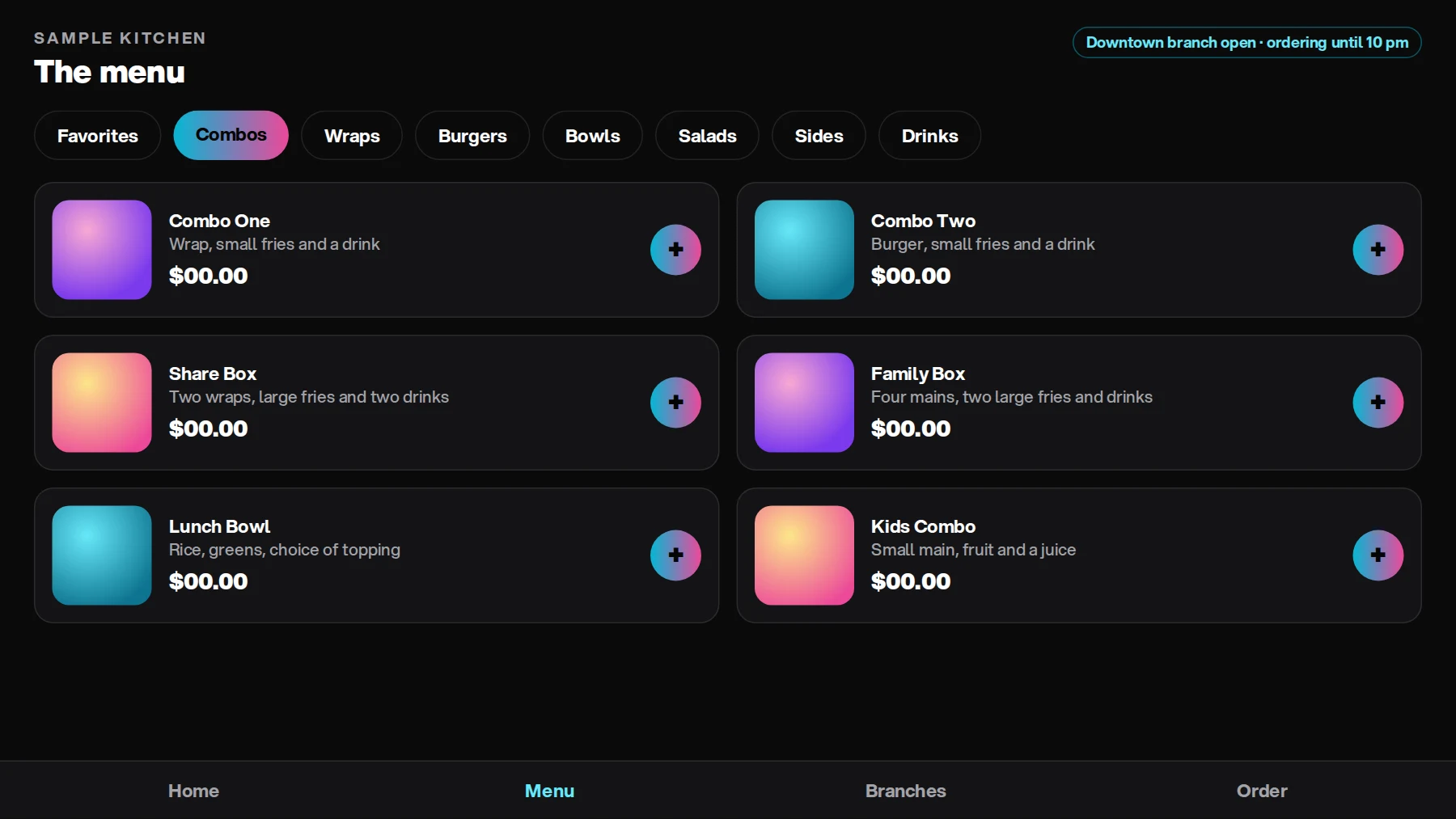Open Menu in bottom navigation
1456x819 pixels.
click(549, 791)
